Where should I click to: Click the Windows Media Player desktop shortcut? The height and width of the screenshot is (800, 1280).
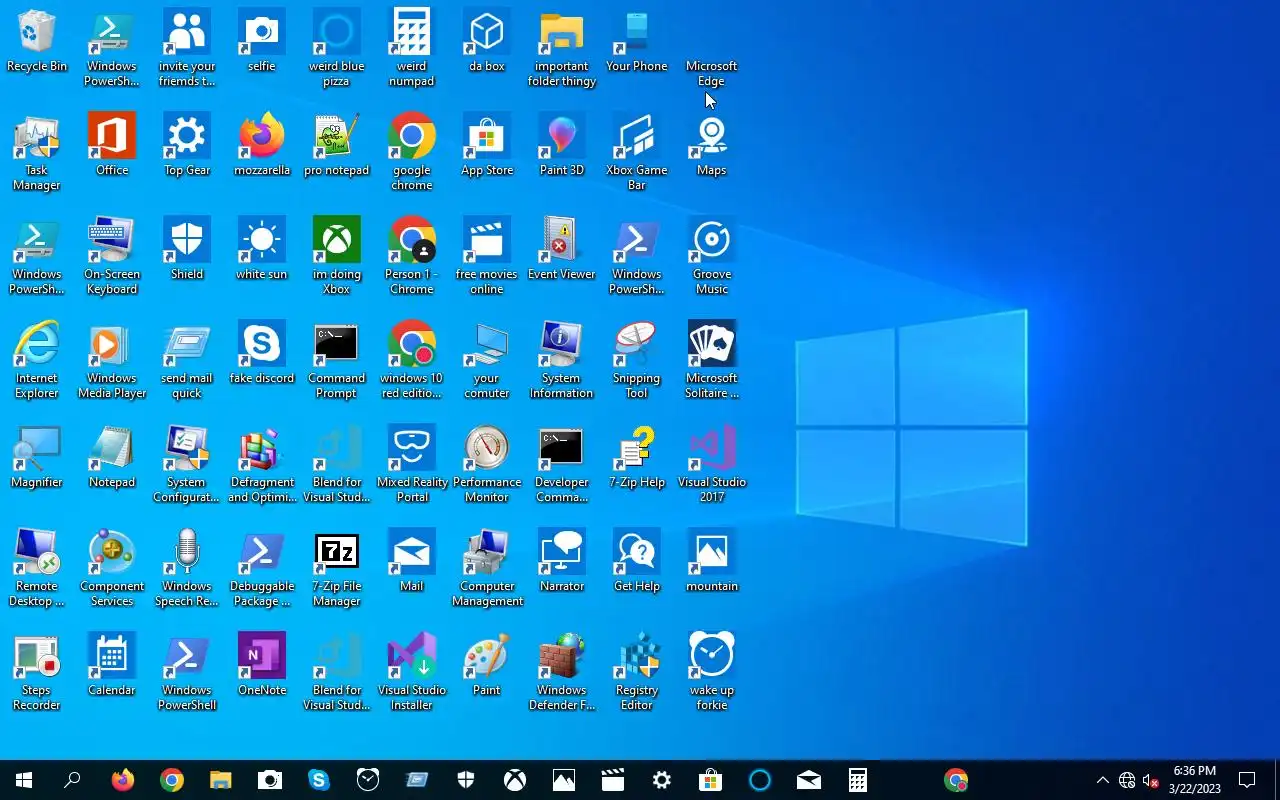tap(112, 359)
